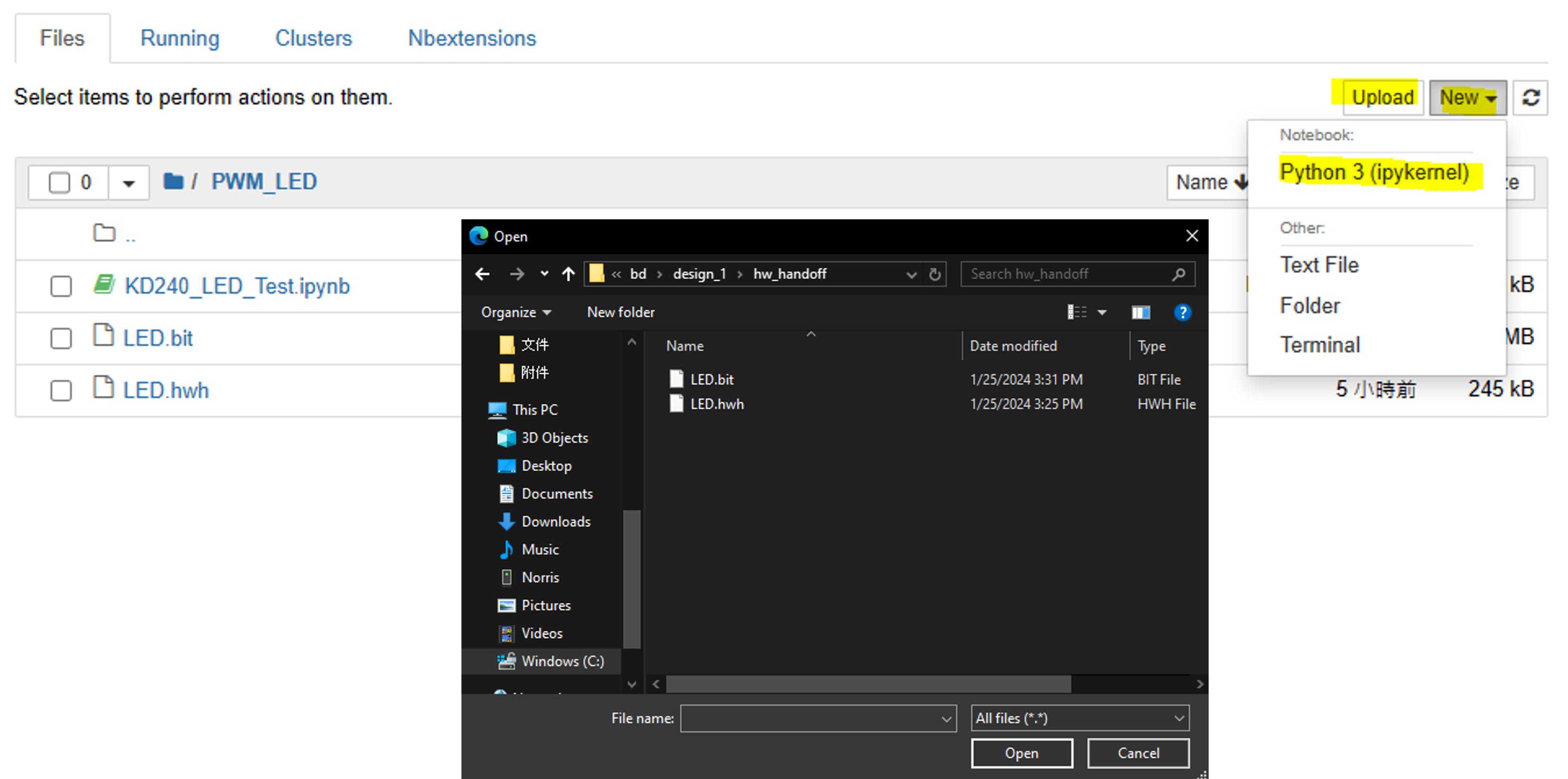
Task: Click the Jupyter refresh file list icon
Action: point(1530,97)
